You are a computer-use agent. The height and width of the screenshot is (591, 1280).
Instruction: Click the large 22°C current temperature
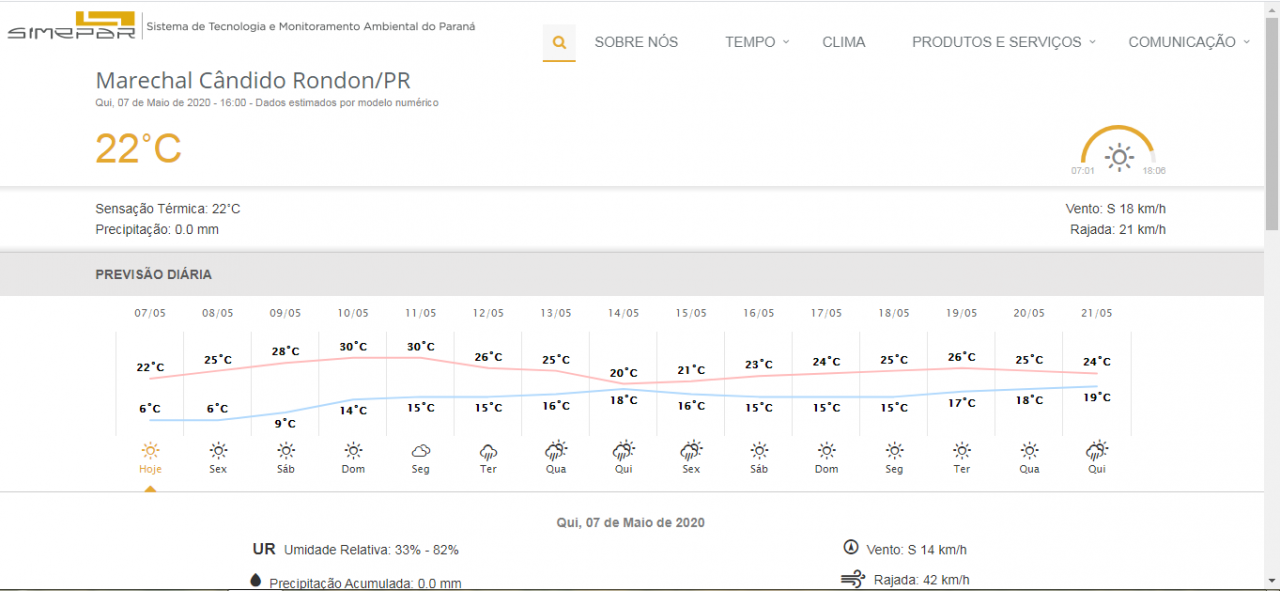tap(138, 149)
